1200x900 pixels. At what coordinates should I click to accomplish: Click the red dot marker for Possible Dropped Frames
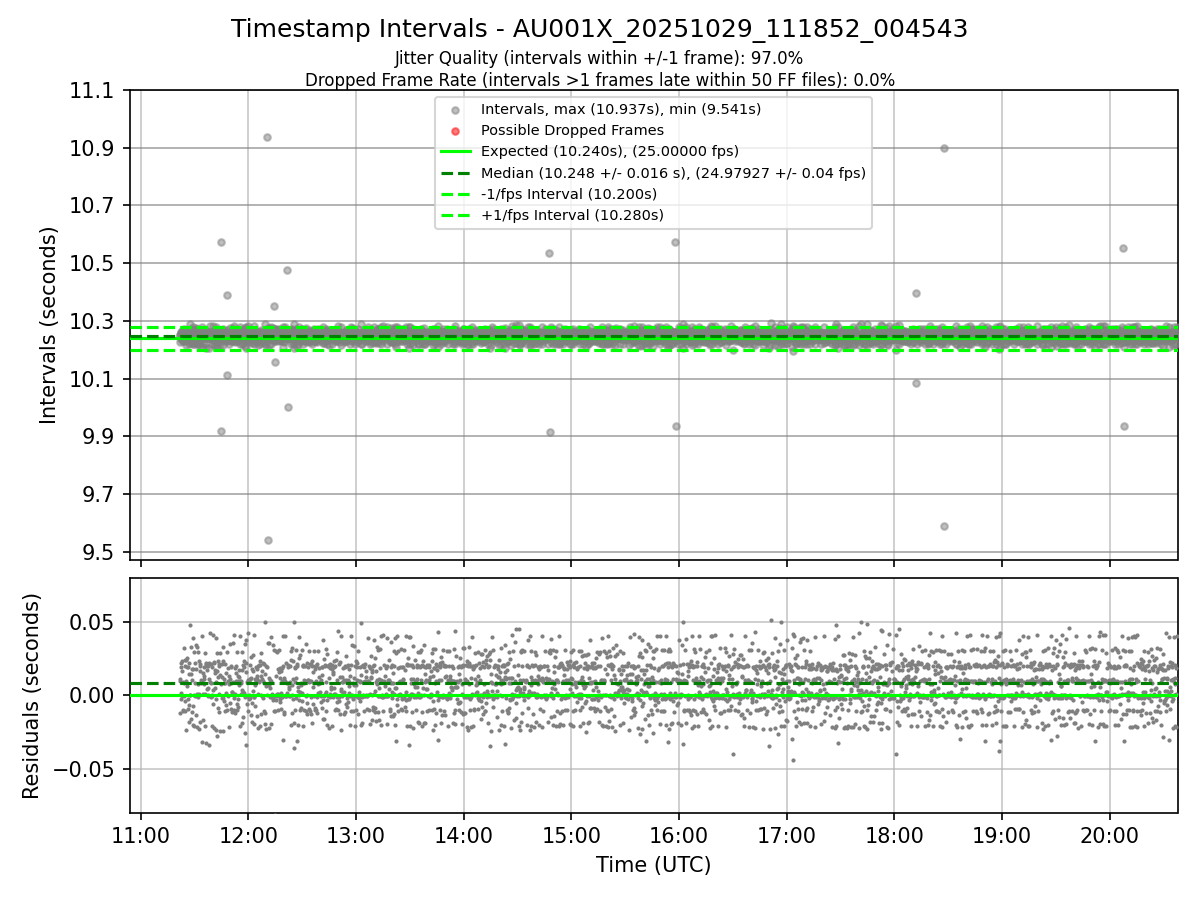pos(455,131)
